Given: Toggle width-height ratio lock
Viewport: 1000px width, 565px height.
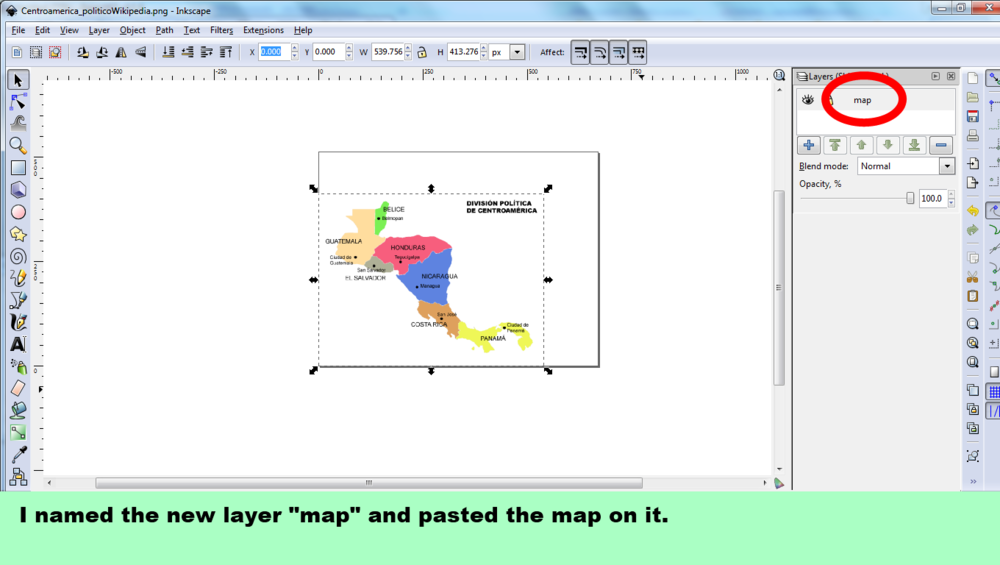Looking at the screenshot, I should pos(422,52).
